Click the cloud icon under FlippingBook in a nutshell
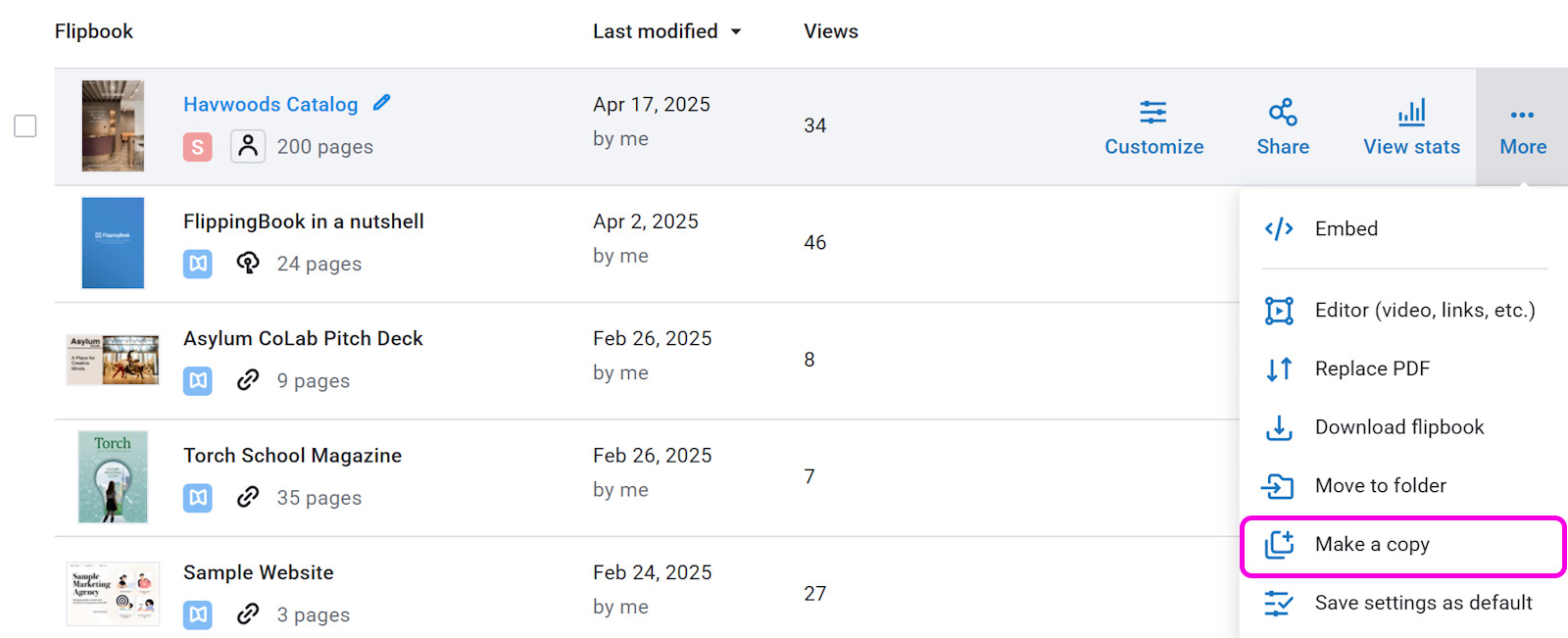 point(248,263)
